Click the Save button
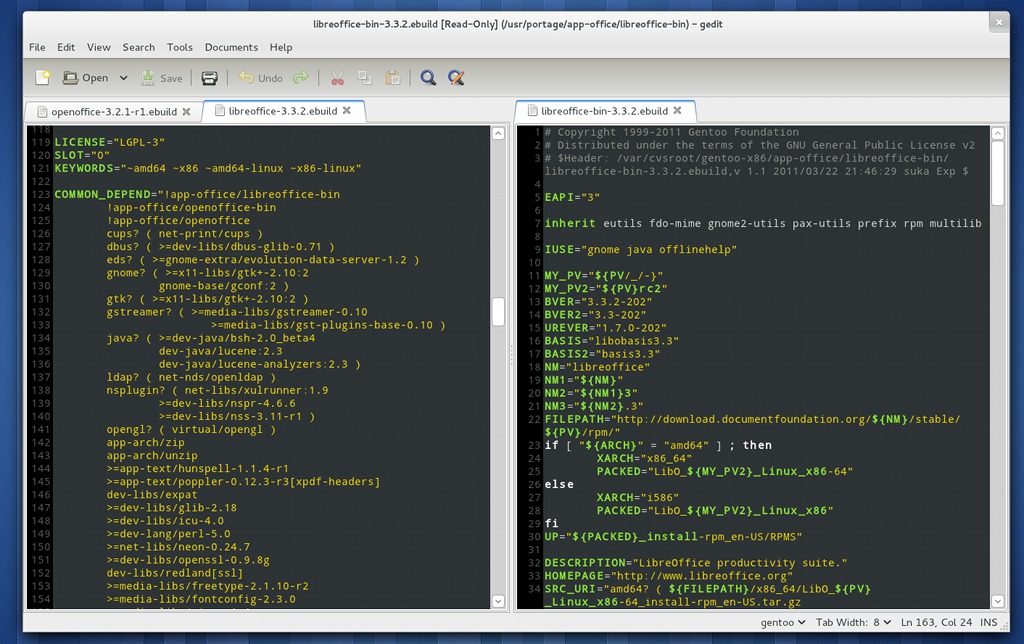This screenshot has height=644, width=1024. click(162, 78)
